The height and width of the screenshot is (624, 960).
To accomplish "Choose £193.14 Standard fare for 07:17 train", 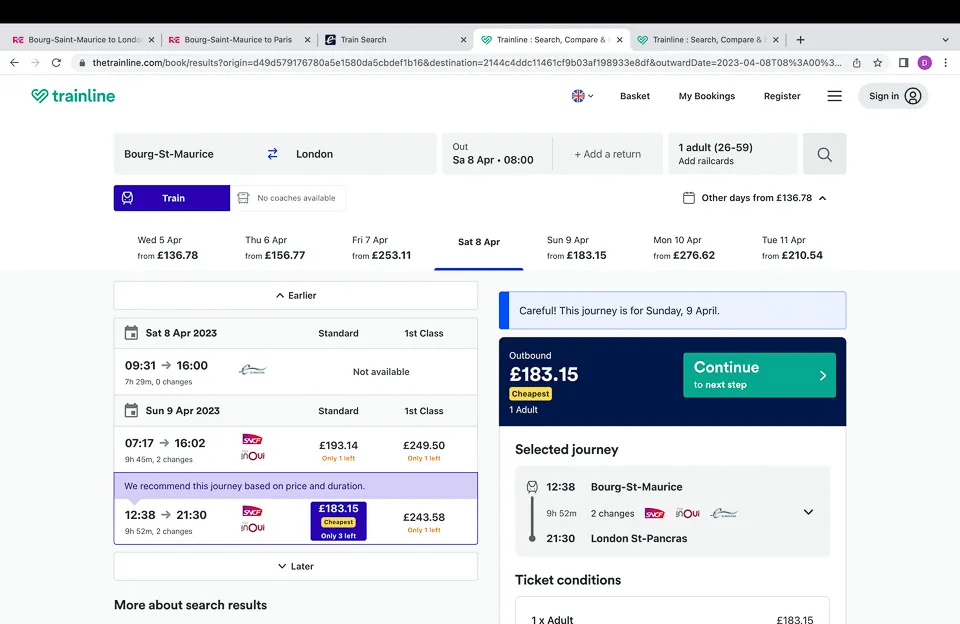I will click(339, 449).
